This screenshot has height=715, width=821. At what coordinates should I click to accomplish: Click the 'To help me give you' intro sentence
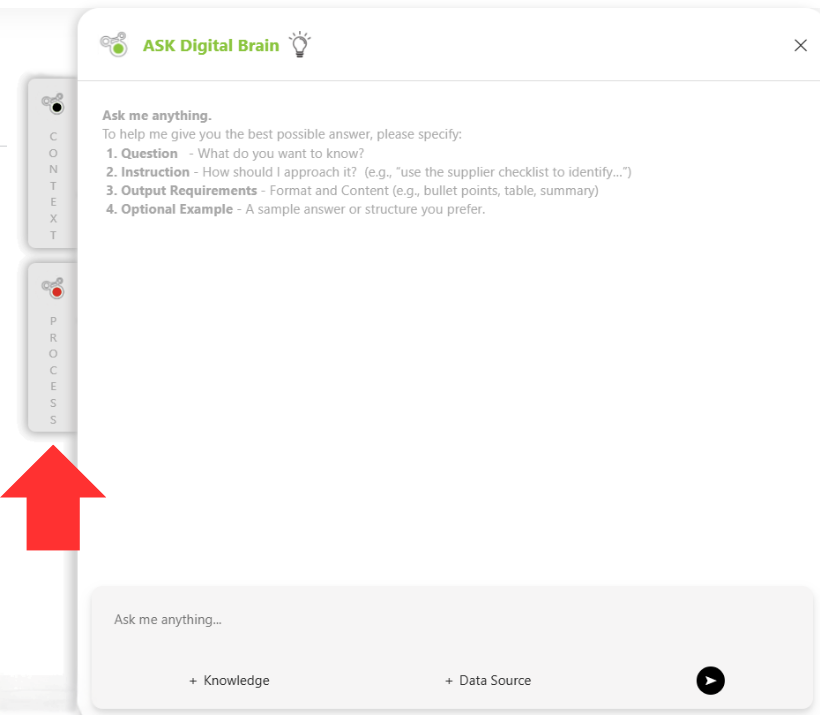point(282,134)
